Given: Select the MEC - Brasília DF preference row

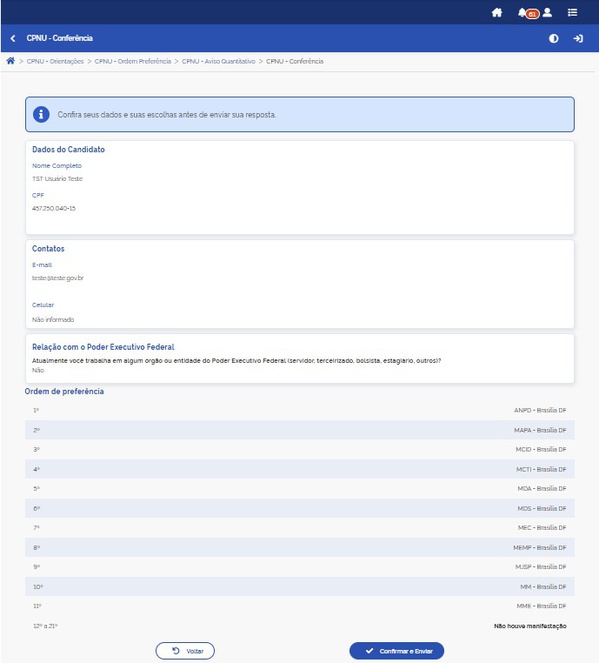Looking at the screenshot, I should pos(300,528).
